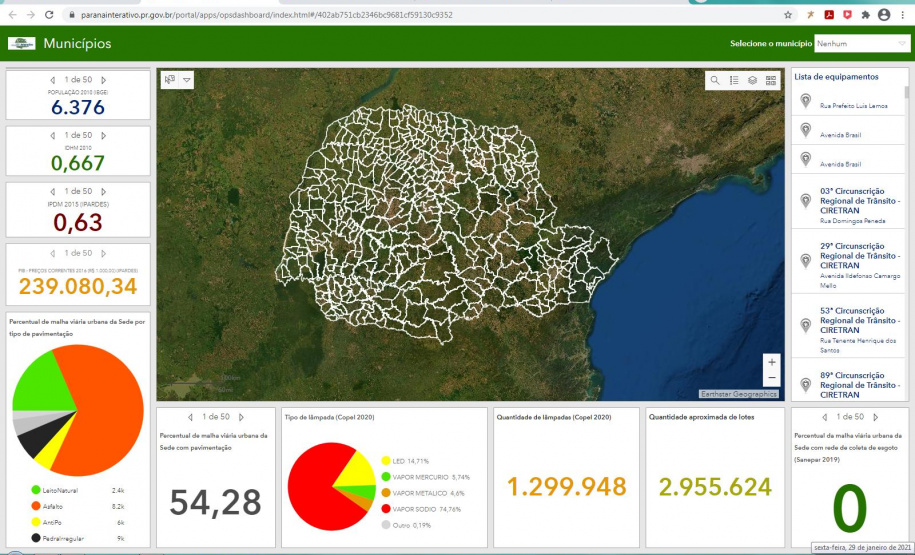Expand the selection tool options arrow

click(186, 80)
